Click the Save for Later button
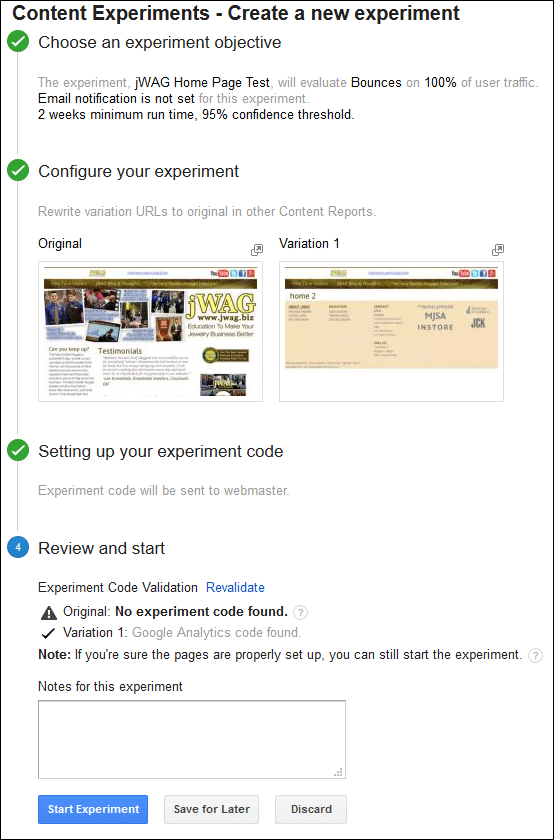This screenshot has height=840, width=554. point(212,809)
